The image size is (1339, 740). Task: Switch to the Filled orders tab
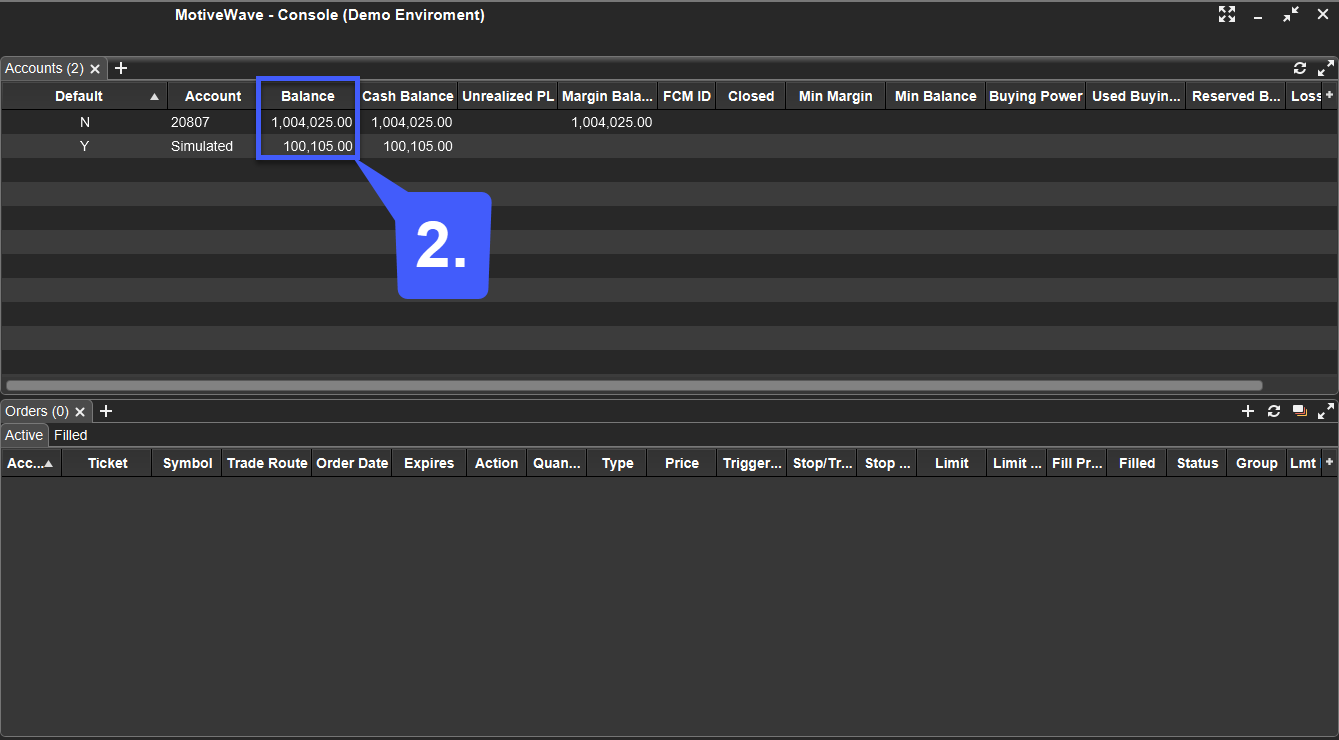coord(71,435)
